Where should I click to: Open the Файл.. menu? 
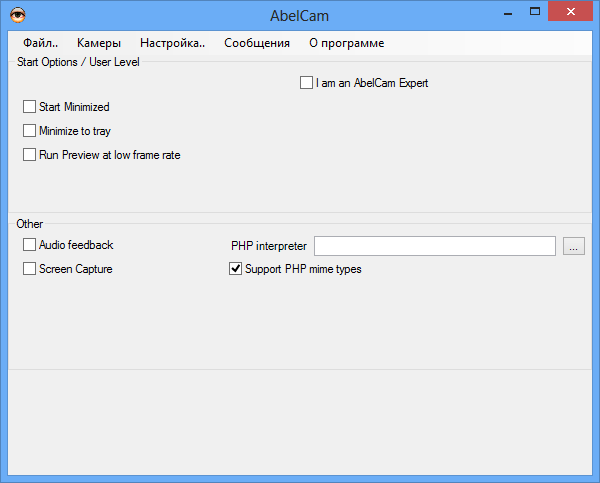tap(41, 43)
